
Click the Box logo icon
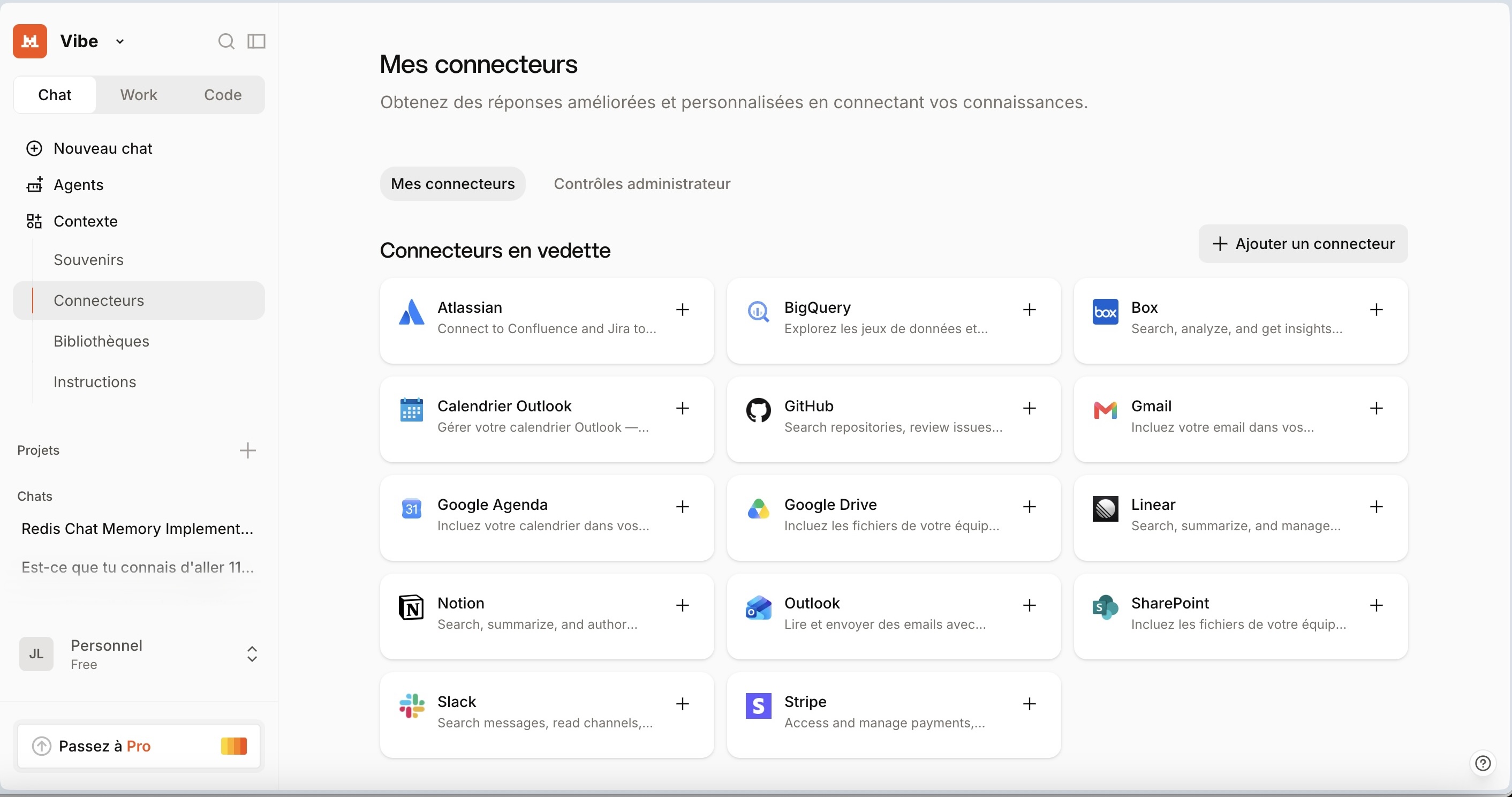(1105, 312)
